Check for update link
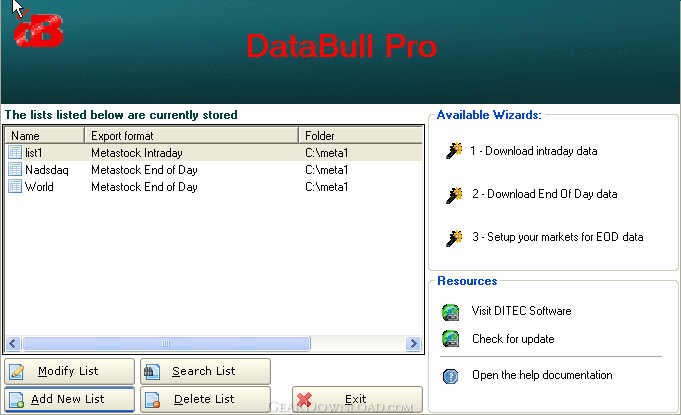 pos(513,339)
